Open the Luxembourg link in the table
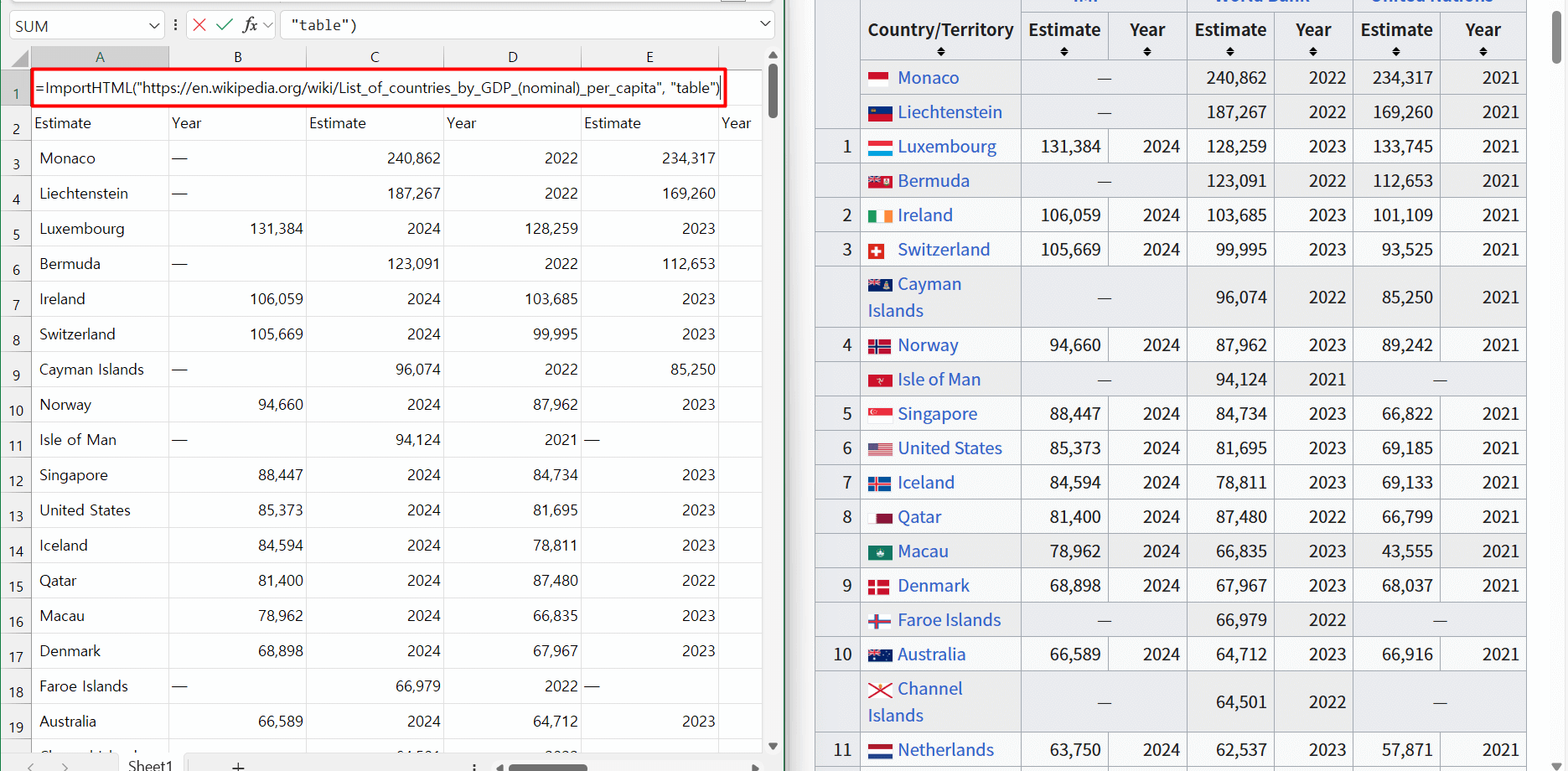This screenshot has height=771, width=1568. pyautogui.click(x=946, y=147)
